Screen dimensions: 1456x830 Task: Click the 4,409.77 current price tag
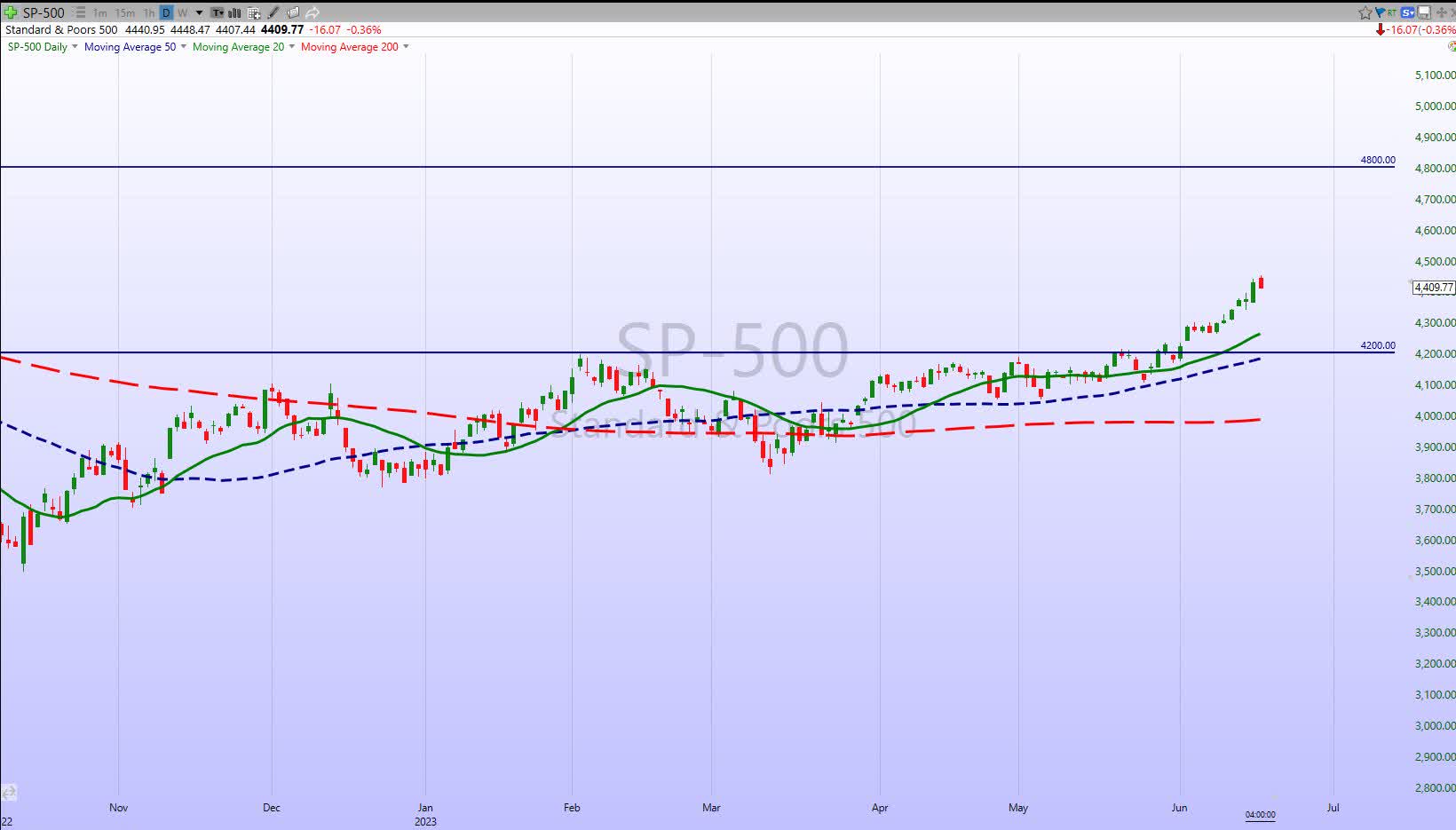pyautogui.click(x=1434, y=288)
